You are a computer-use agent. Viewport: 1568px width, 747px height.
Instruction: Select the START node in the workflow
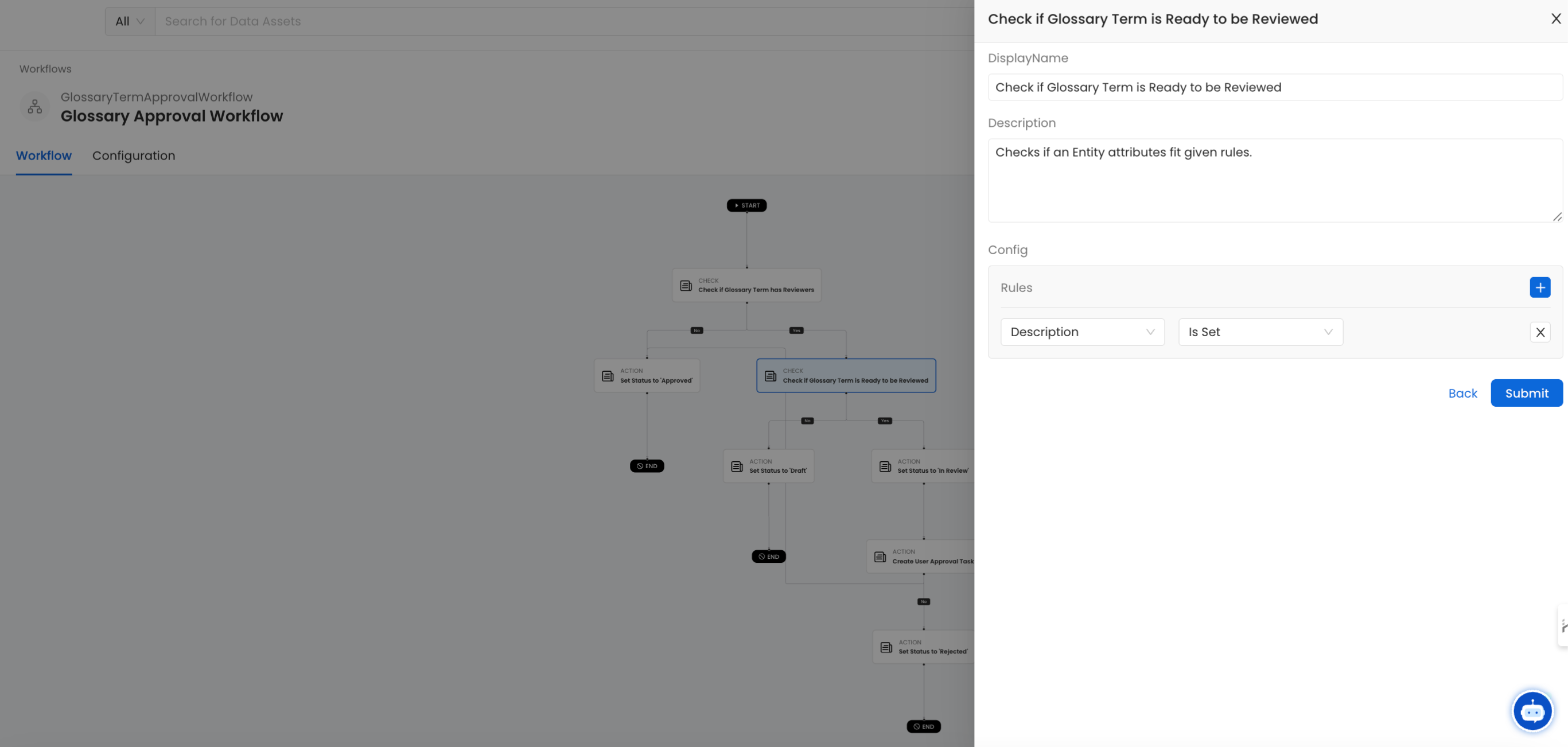click(x=746, y=206)
